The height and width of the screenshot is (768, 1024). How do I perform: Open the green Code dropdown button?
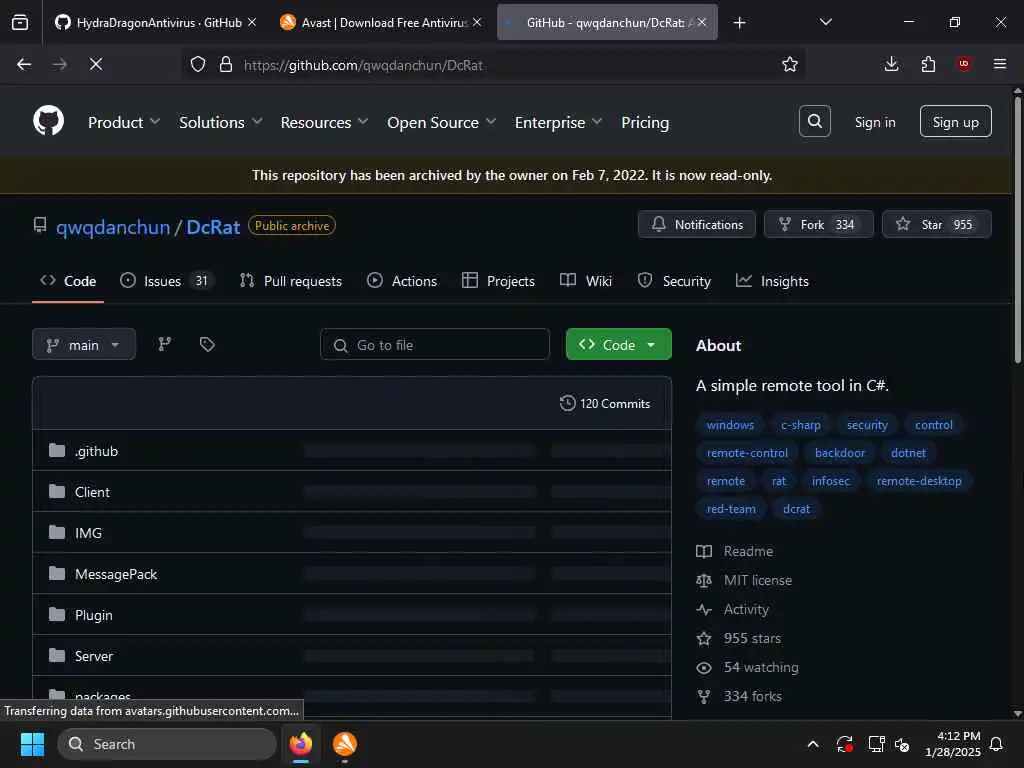[618, 344]
